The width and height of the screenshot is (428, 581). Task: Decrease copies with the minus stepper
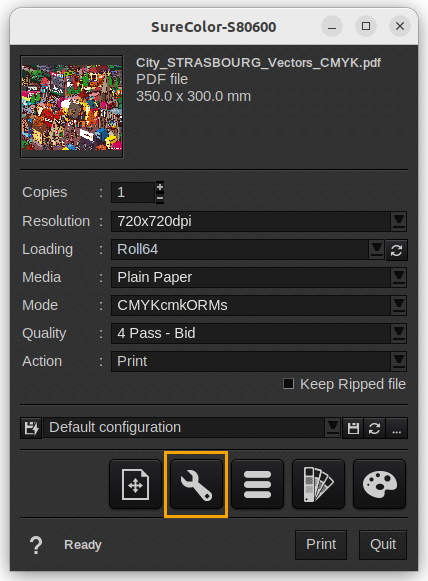160,198
